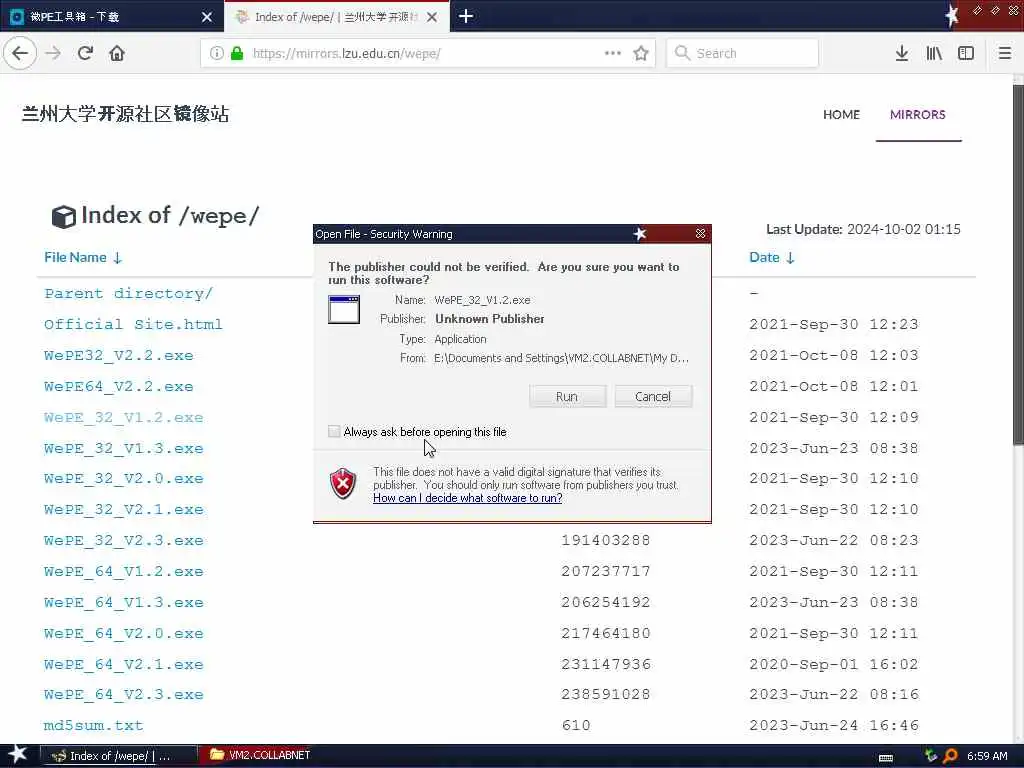The height and width of the screenshot is (768, 1024).
Task: Select Last Update 2024-10-02 01:15 text
Action: pyautogui.click(x=863, y=229)
